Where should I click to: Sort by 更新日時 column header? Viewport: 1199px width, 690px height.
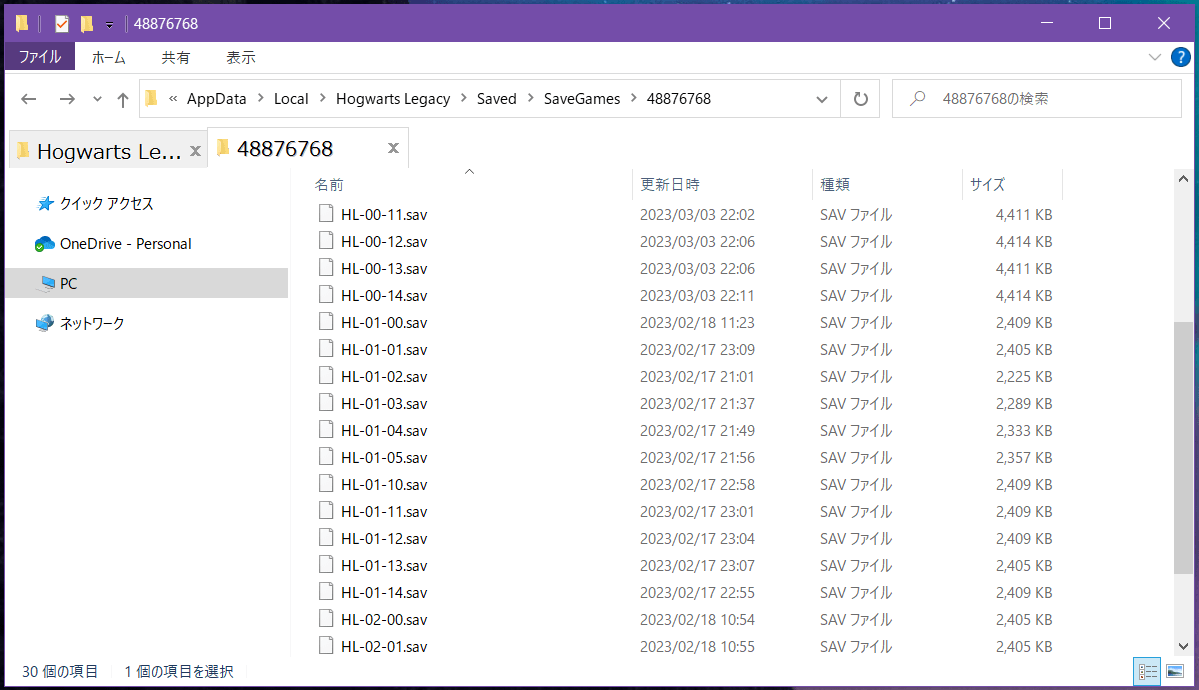click(x=670, y=184)
